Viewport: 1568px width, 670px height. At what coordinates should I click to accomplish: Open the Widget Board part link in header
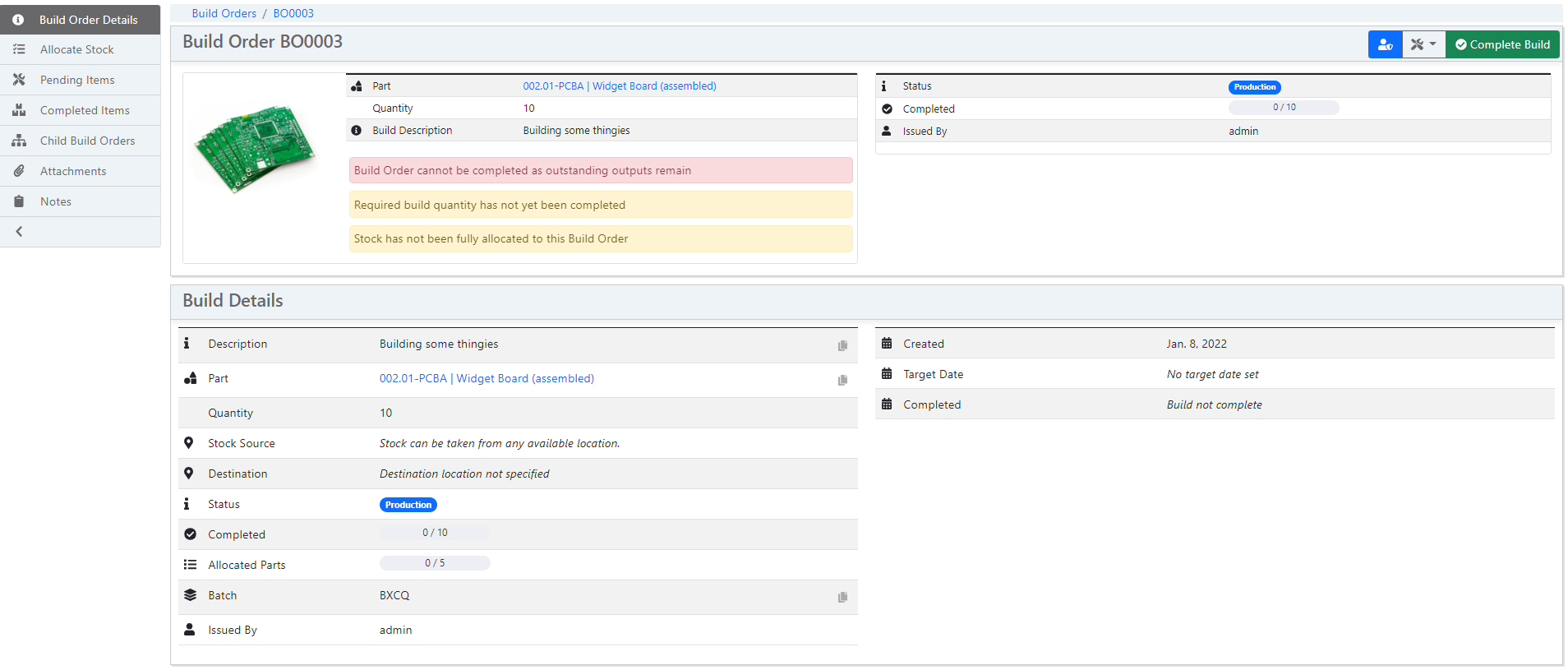619,85
